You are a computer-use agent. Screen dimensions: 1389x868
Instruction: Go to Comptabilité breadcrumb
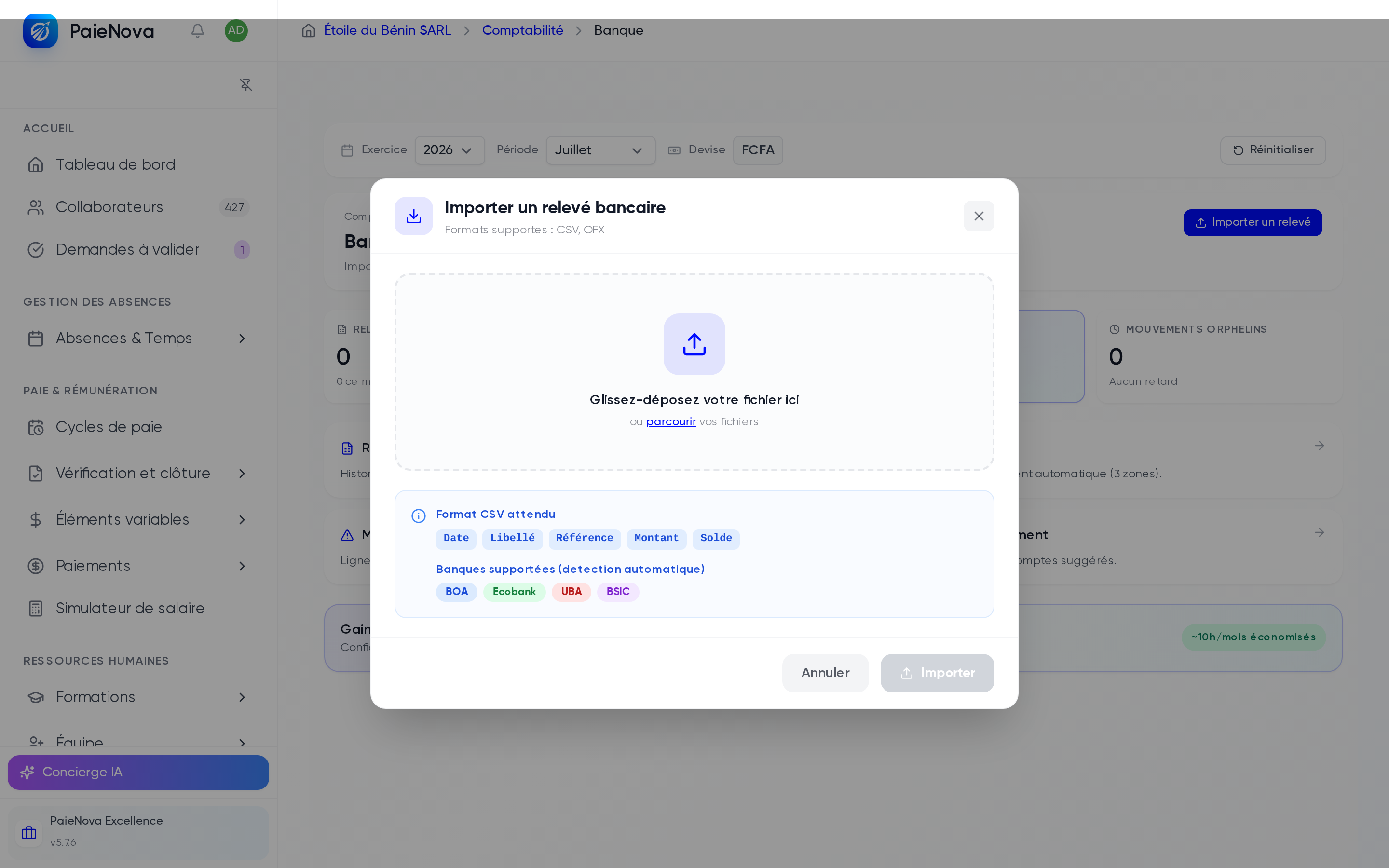pyautogui.click(x=522, y=30)
